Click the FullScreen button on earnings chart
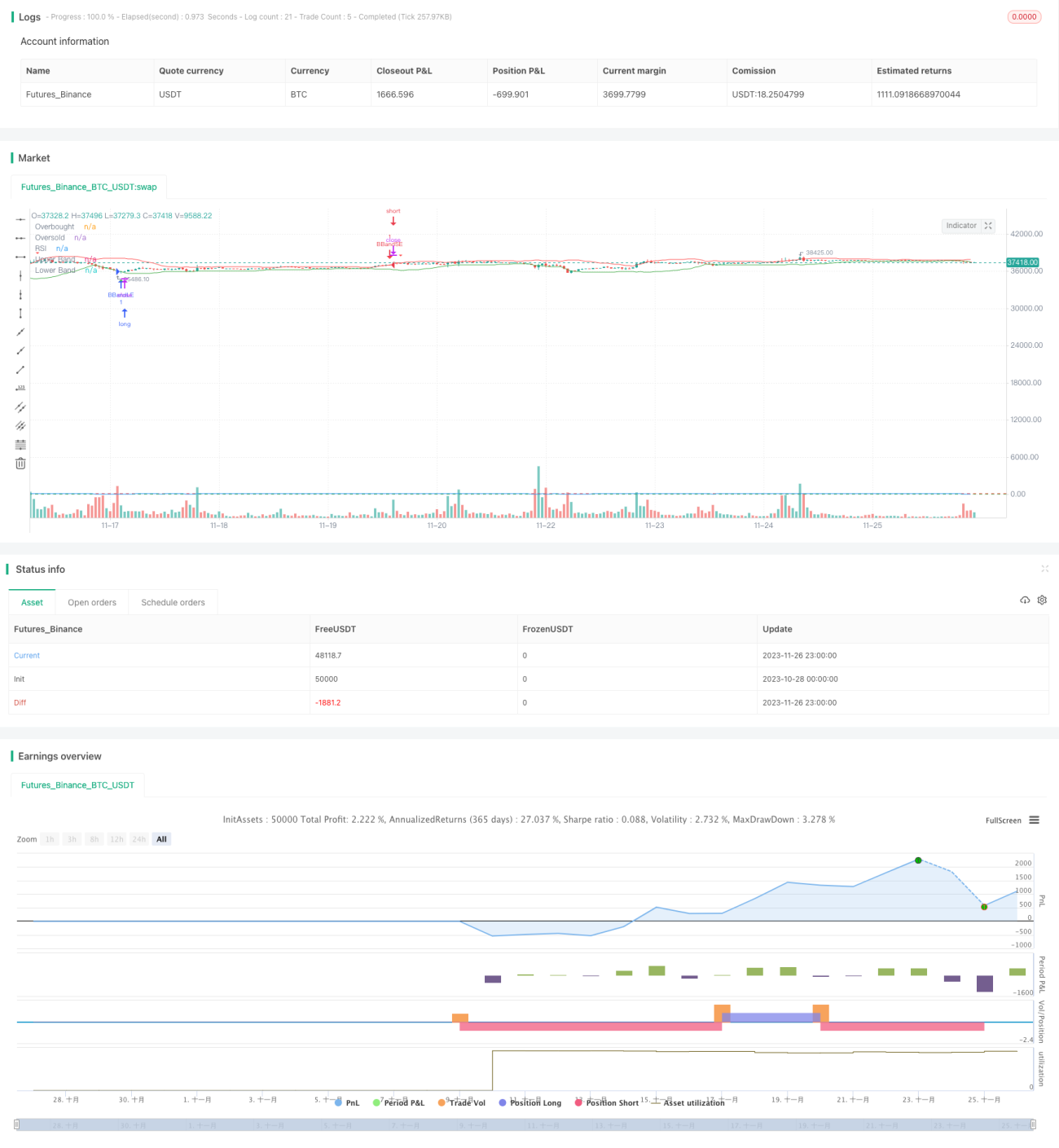This screenshot has height=1148, width=1059. 1003,820
